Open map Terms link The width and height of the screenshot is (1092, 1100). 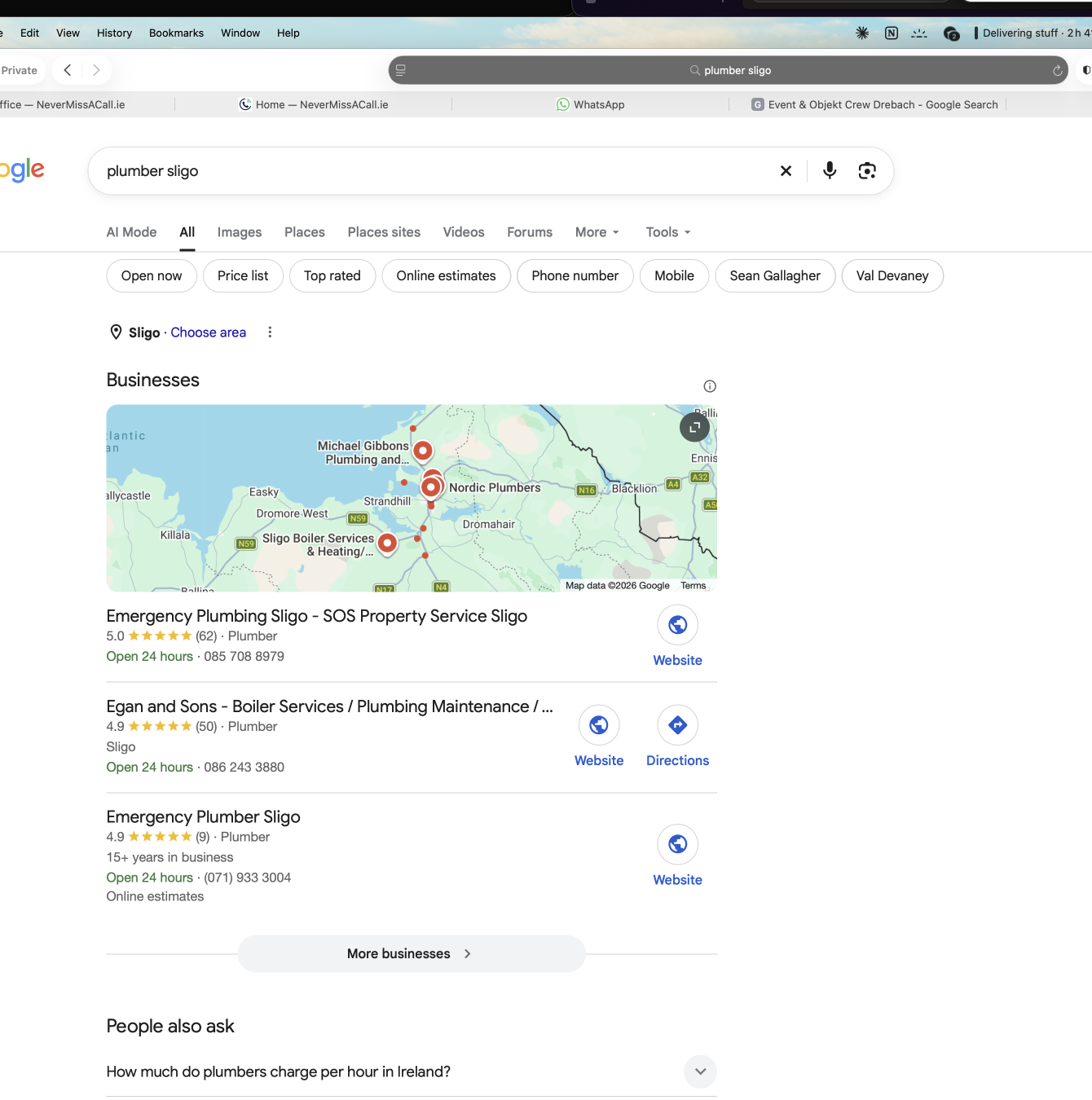pyautogui.click(x=694, y=586)
